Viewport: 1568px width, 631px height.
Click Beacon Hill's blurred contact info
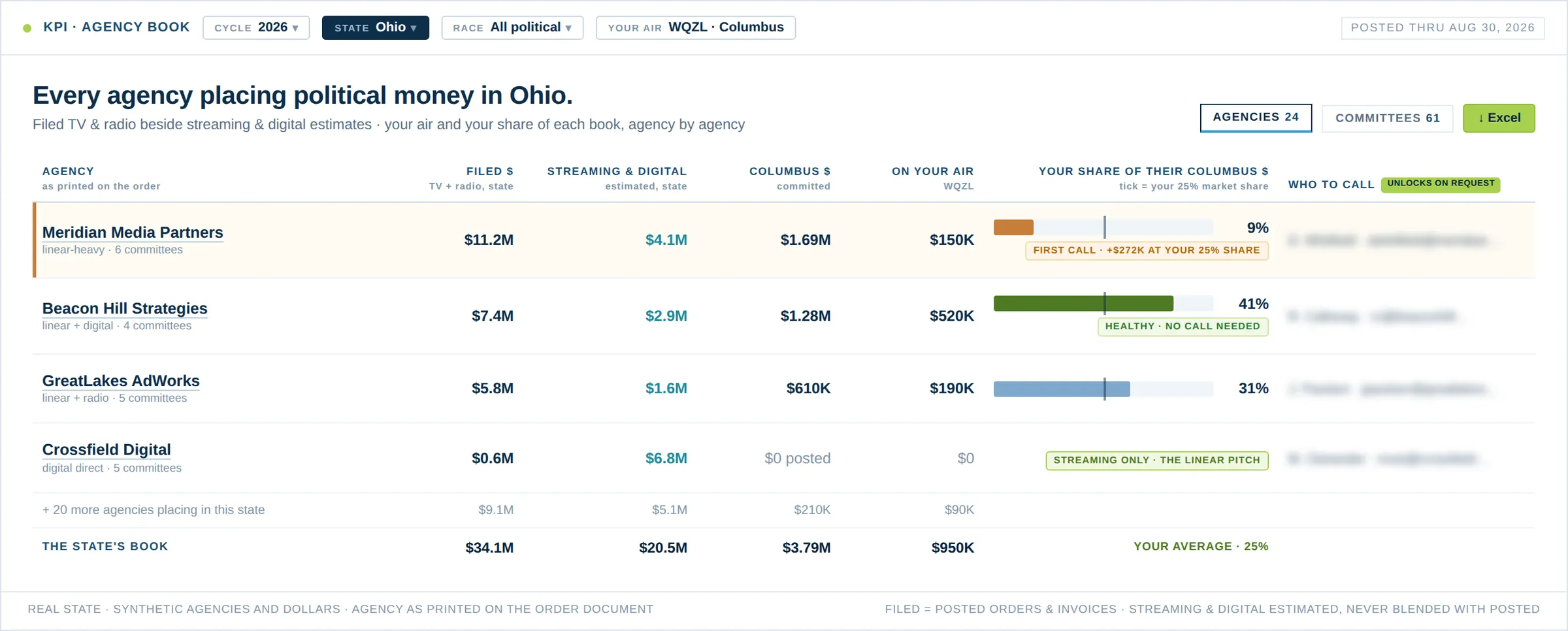(1375, 316)
